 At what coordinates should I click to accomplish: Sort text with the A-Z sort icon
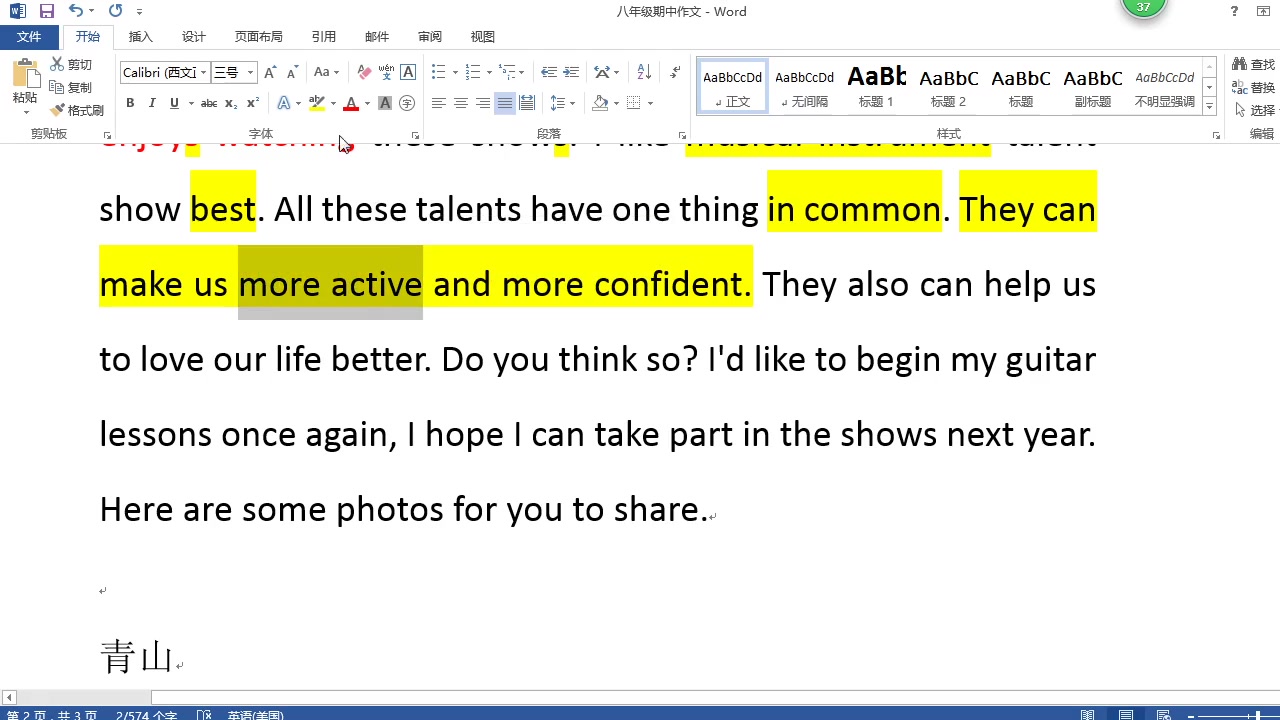click(x=644, y=72)
